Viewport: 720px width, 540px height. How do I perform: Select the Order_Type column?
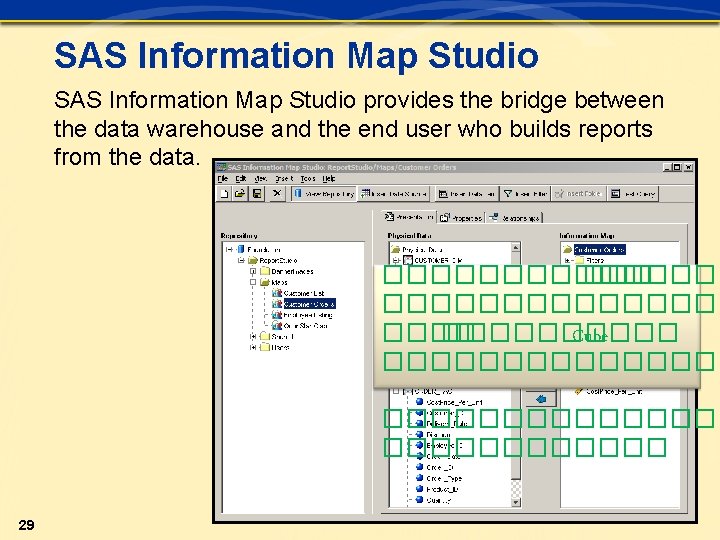[x=444, y=478]
